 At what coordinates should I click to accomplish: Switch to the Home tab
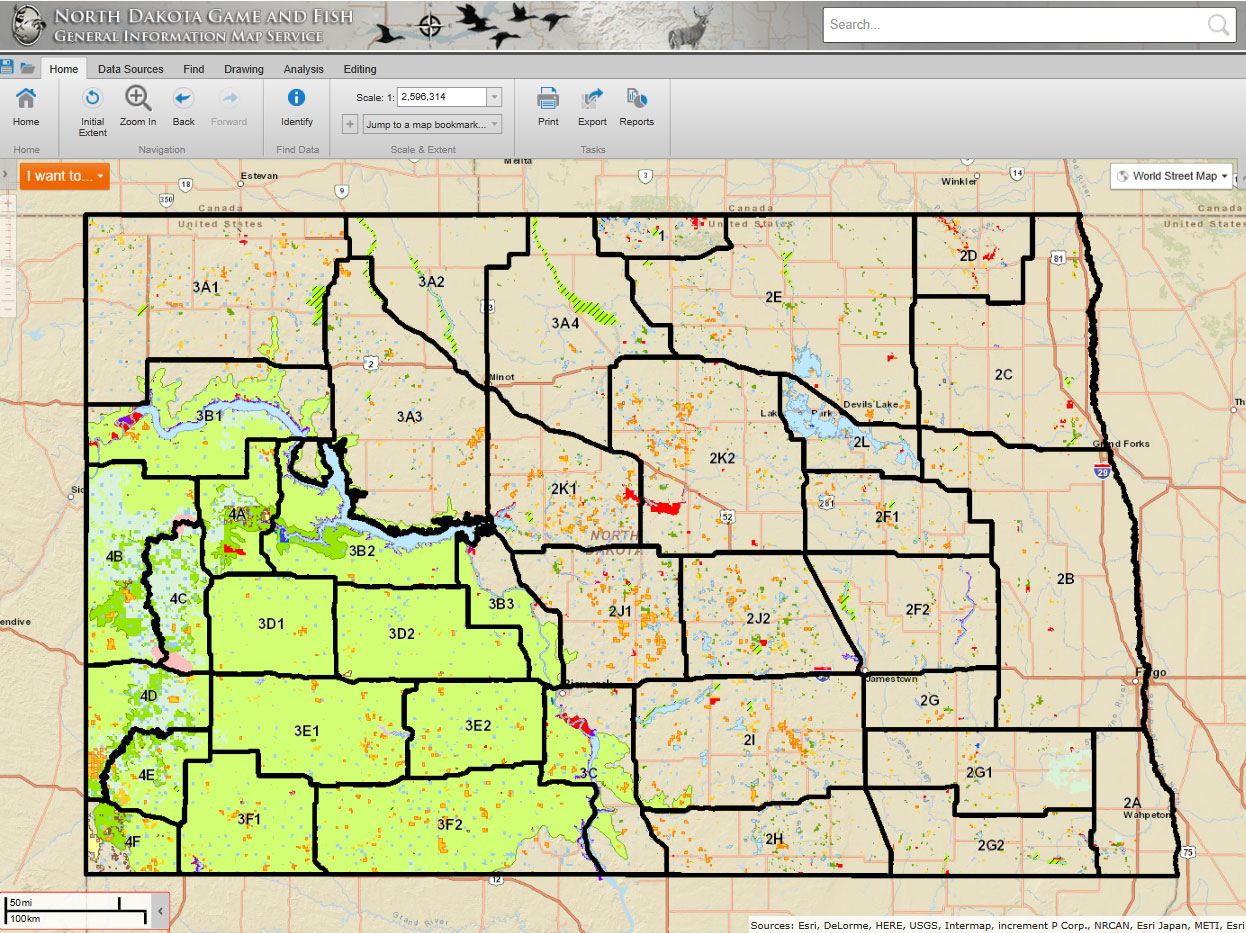(x=63, y=69)
